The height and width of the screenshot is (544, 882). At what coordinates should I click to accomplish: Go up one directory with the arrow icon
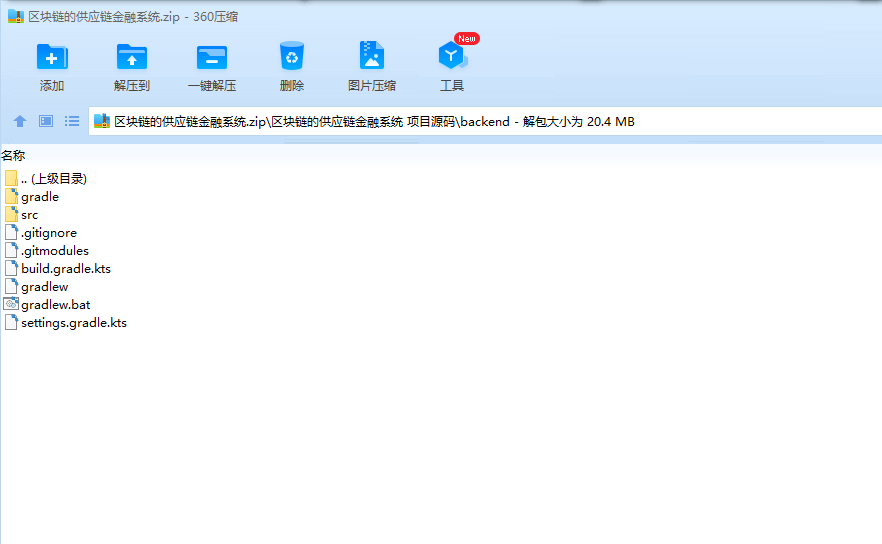click(x=20, y=121)
